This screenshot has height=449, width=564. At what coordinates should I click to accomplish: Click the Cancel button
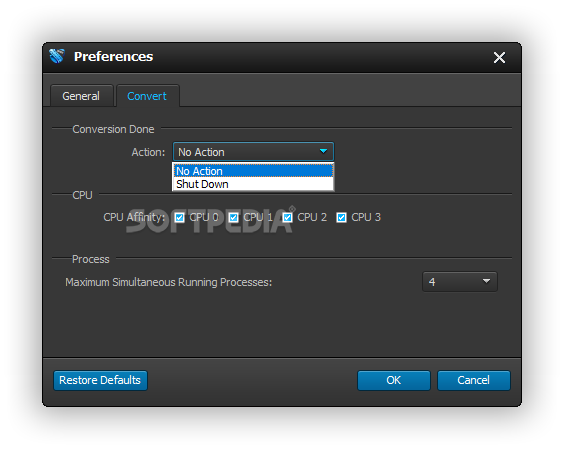point(474,380)
